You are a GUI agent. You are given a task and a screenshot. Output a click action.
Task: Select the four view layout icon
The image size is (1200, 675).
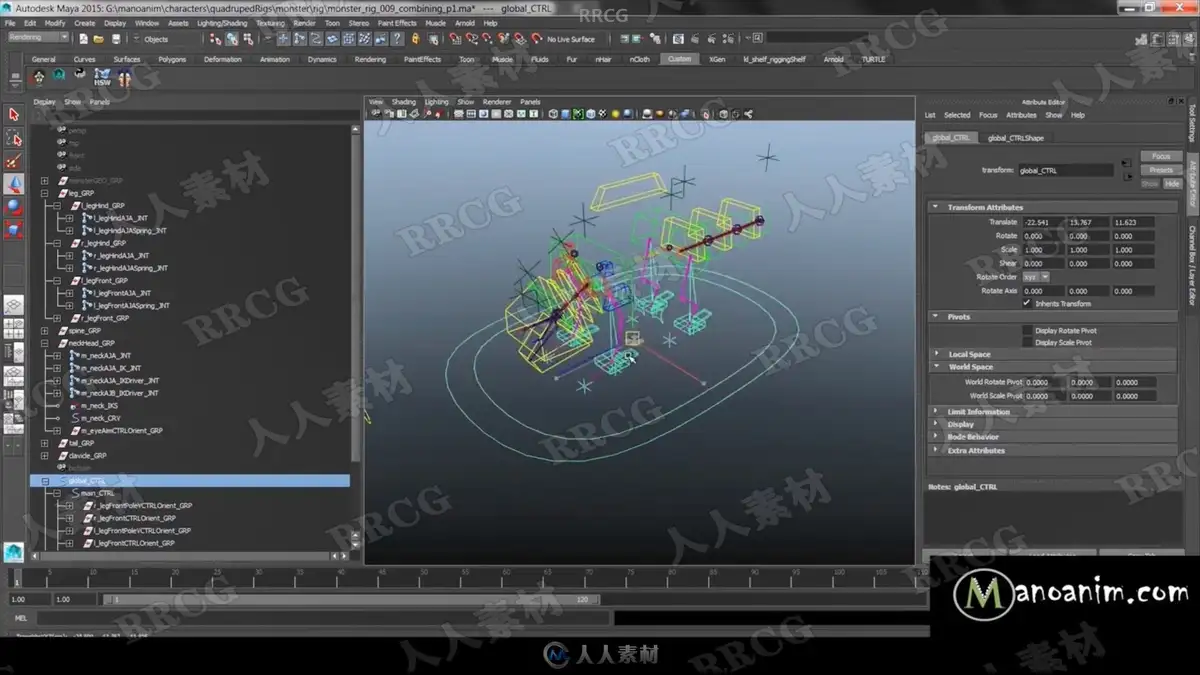(13, 328)
